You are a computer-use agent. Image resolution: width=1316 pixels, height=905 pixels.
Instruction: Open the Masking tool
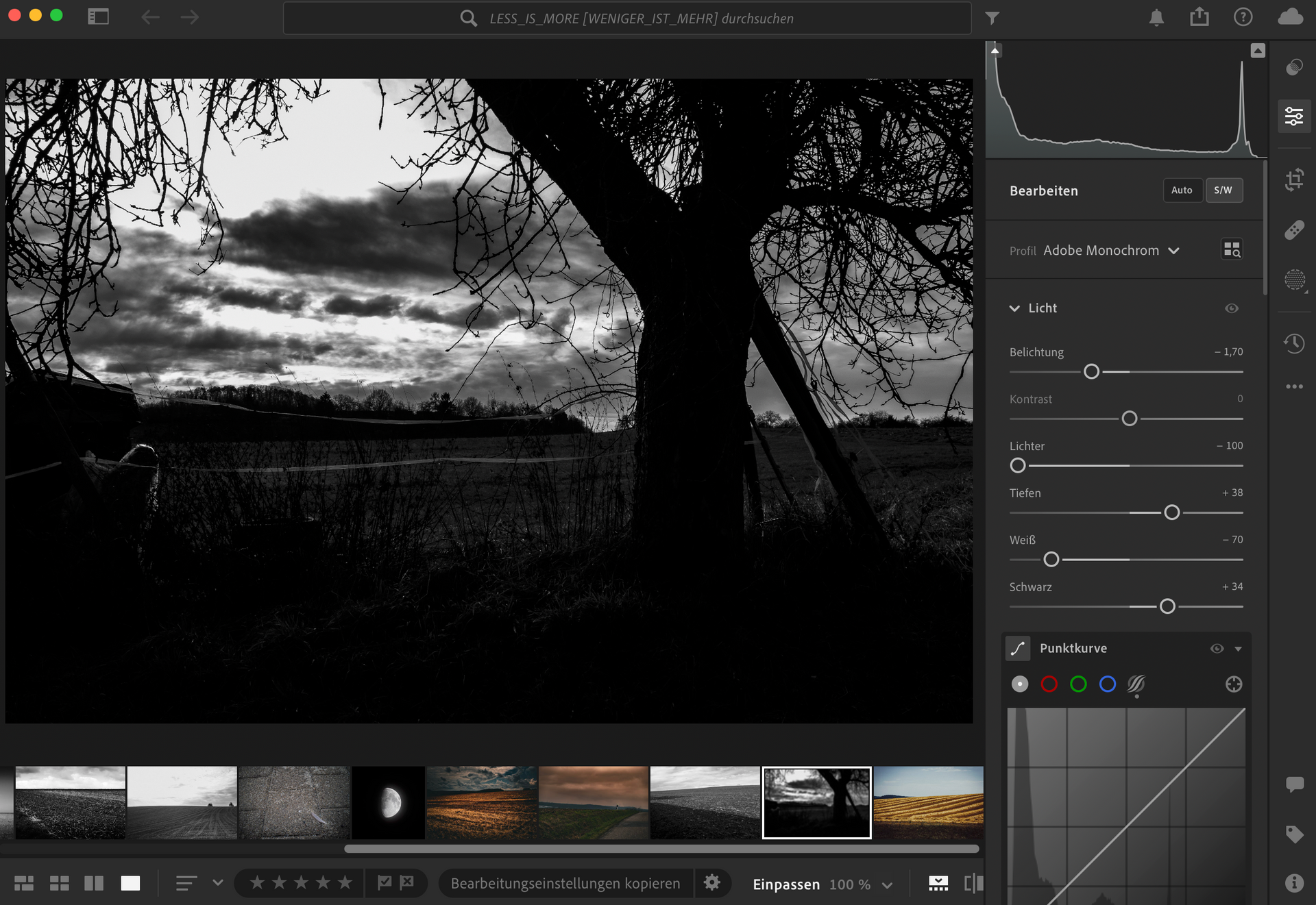[x=1294, y=280]
